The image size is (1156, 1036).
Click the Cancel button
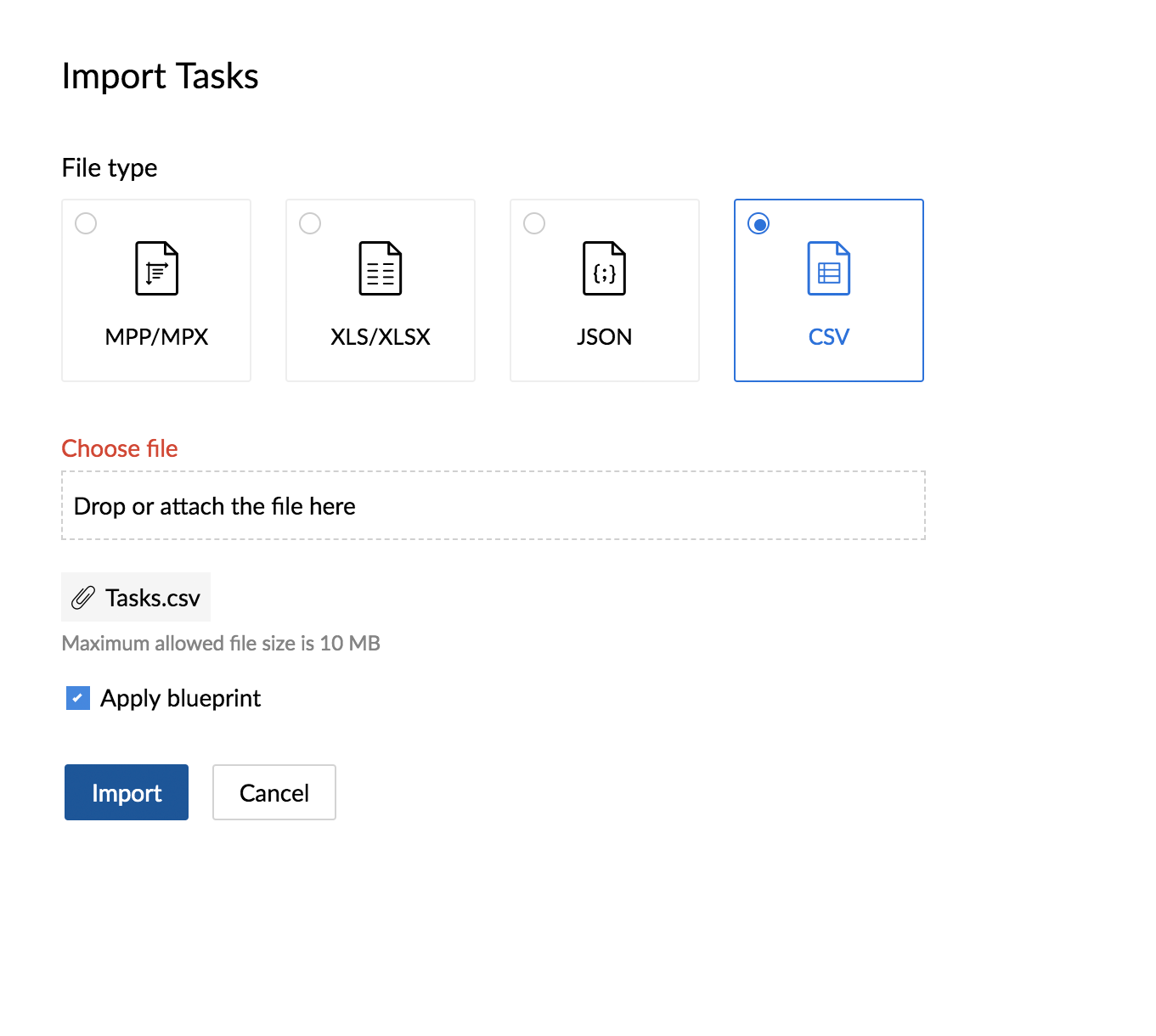[274, 792]
